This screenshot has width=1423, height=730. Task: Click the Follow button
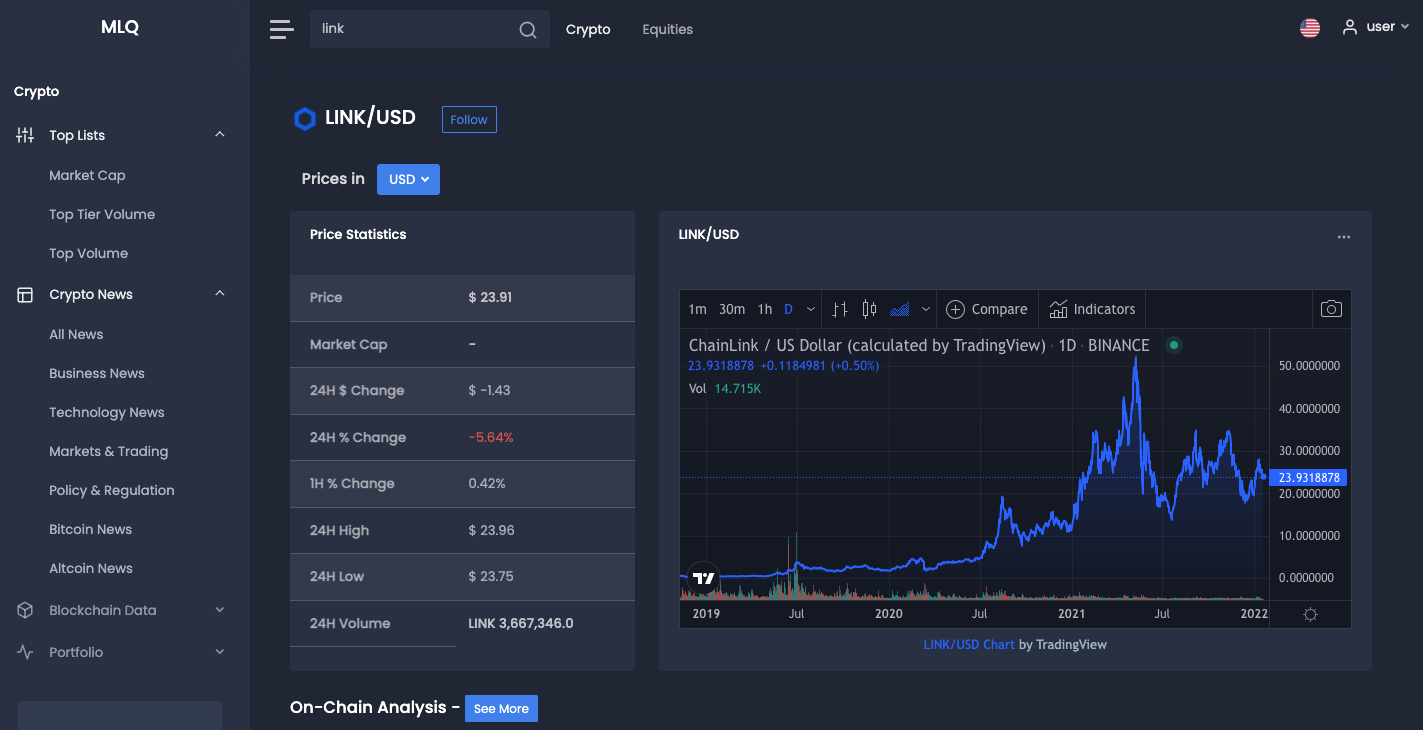coord(469,119)
